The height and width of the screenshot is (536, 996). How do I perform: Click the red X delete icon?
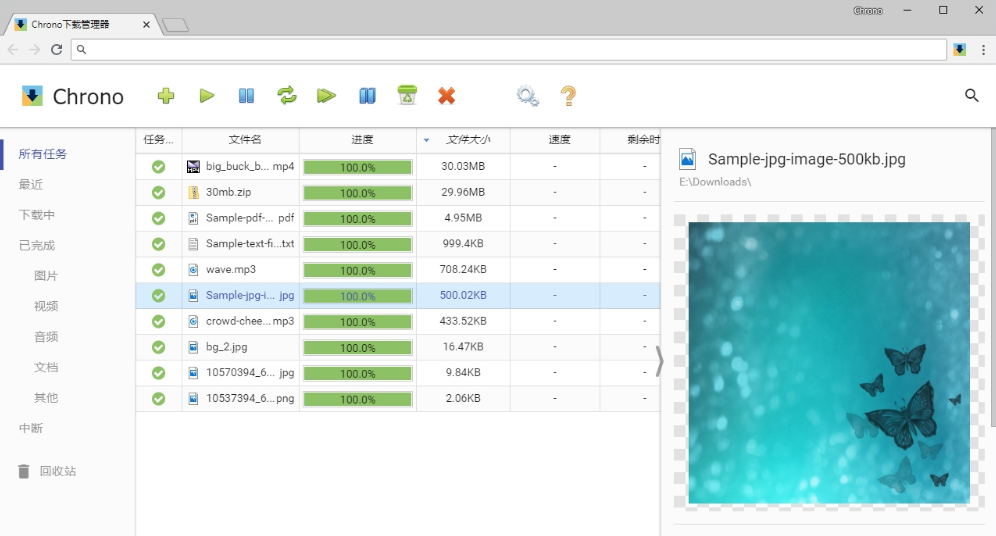(447, 96)
